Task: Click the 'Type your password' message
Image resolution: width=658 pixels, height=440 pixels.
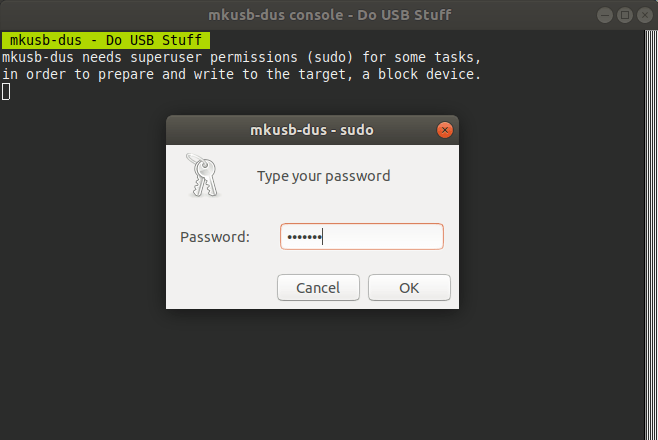Action: tap(324, 176)
